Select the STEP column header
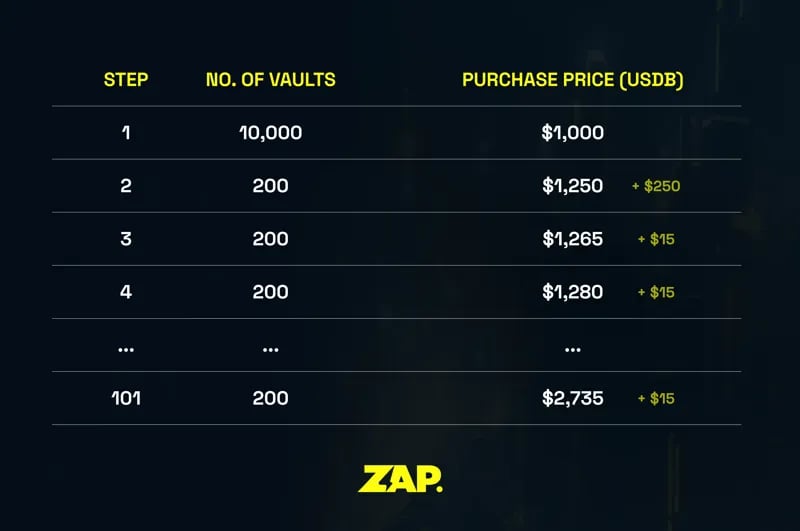This screenshot has width=800, height=531. [x=126, y=80]
